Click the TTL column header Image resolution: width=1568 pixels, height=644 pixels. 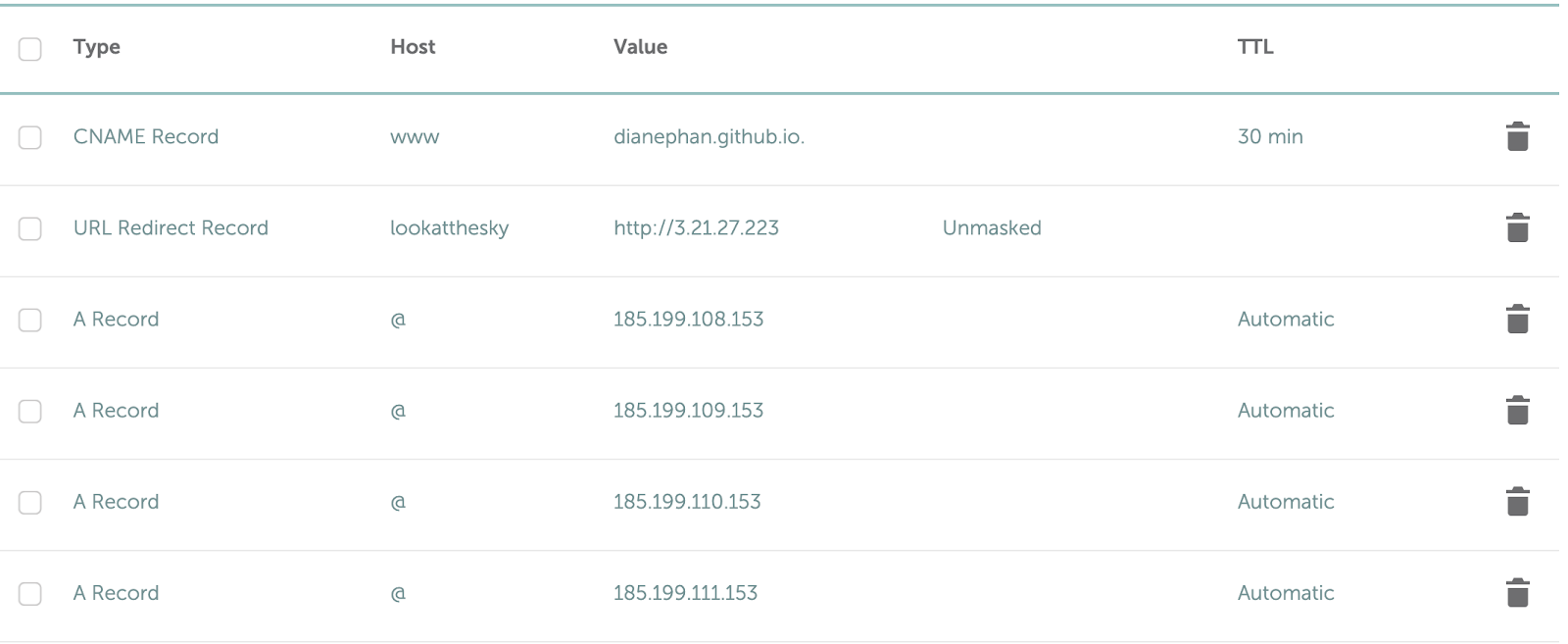click(1255, 46)
